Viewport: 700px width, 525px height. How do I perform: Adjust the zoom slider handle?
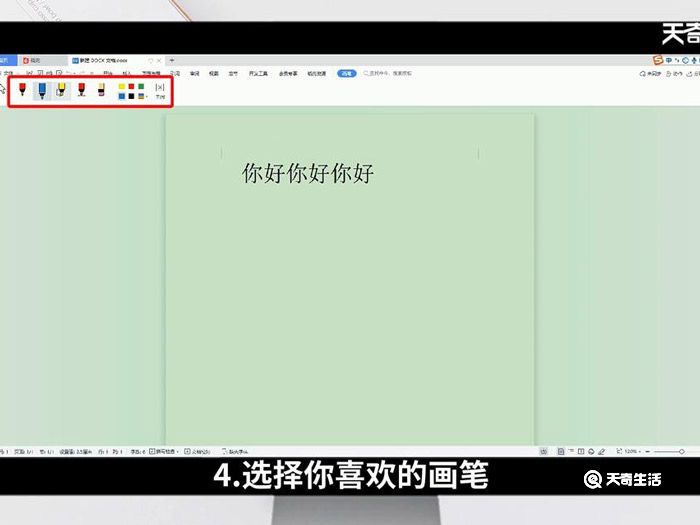[x=682, y=451]
